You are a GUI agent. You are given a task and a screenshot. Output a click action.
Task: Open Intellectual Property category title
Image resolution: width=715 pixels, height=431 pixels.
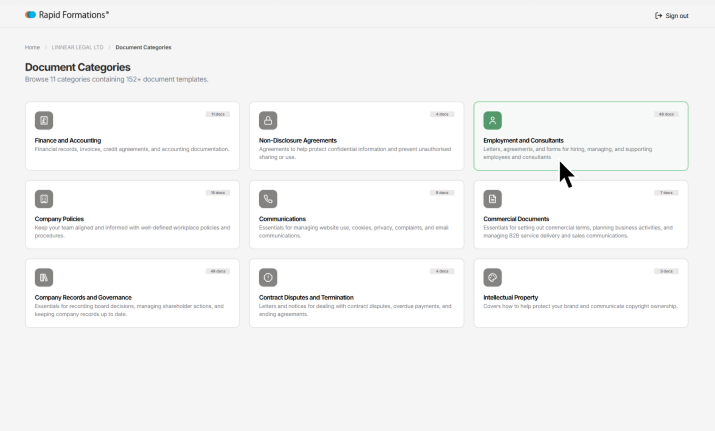(511, 297)
